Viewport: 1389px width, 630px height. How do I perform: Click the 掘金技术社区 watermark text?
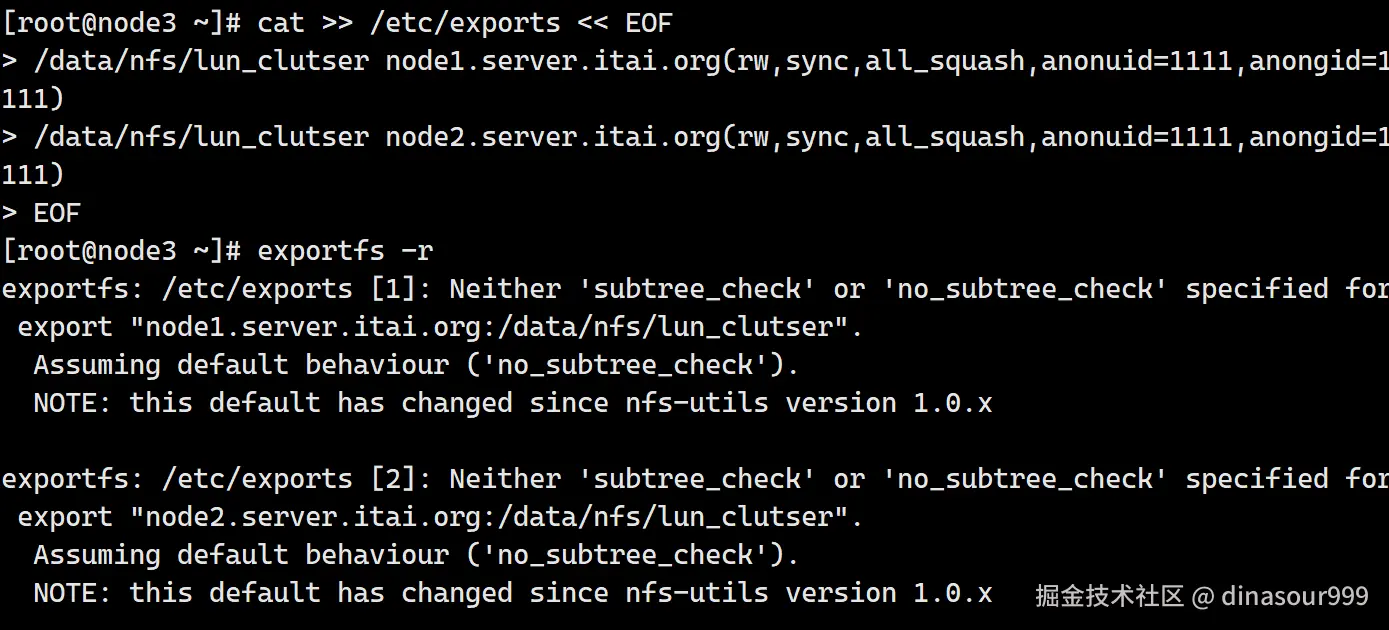click(1109, 597)
